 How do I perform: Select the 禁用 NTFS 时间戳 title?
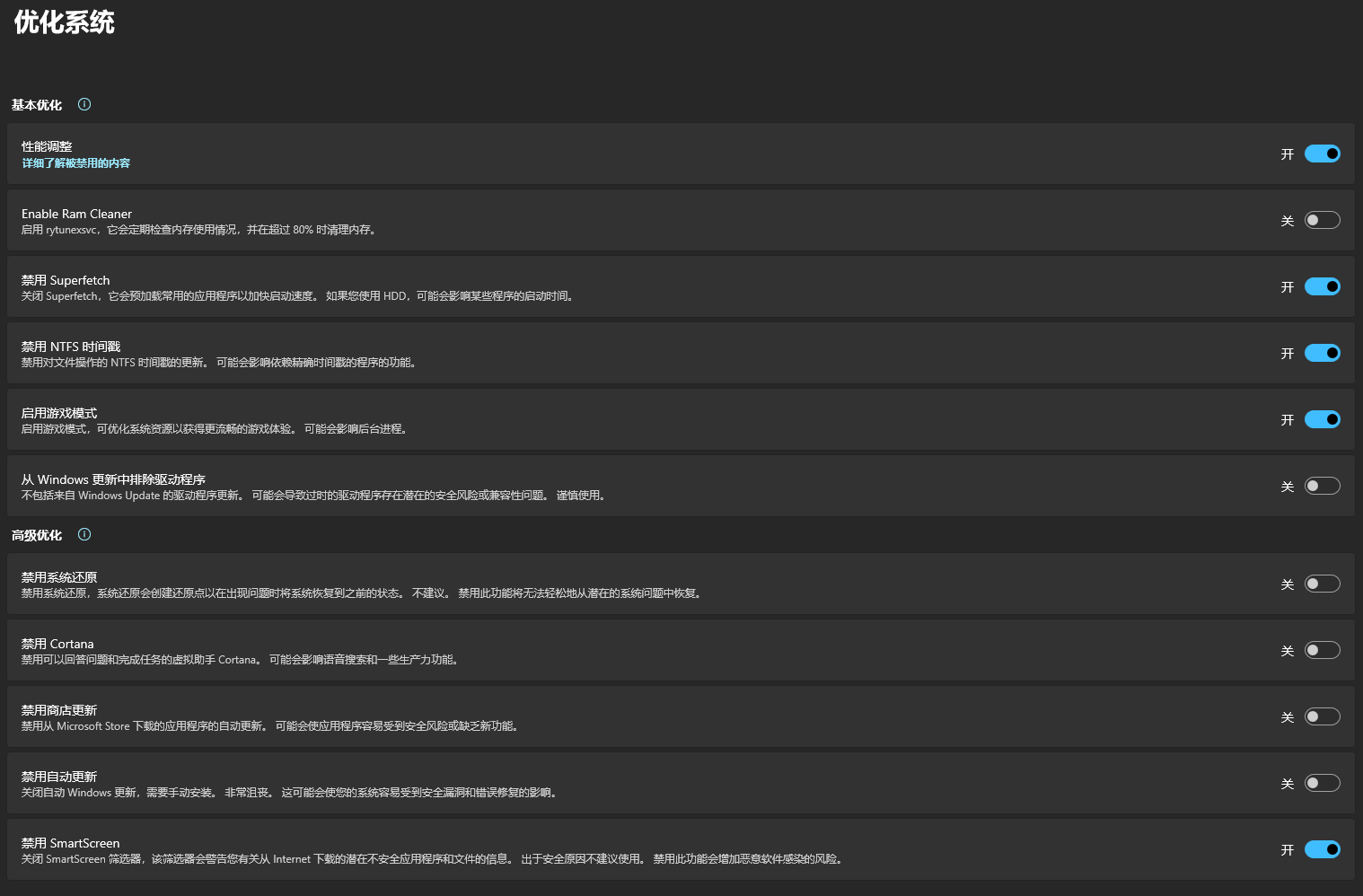click(71, 347)
